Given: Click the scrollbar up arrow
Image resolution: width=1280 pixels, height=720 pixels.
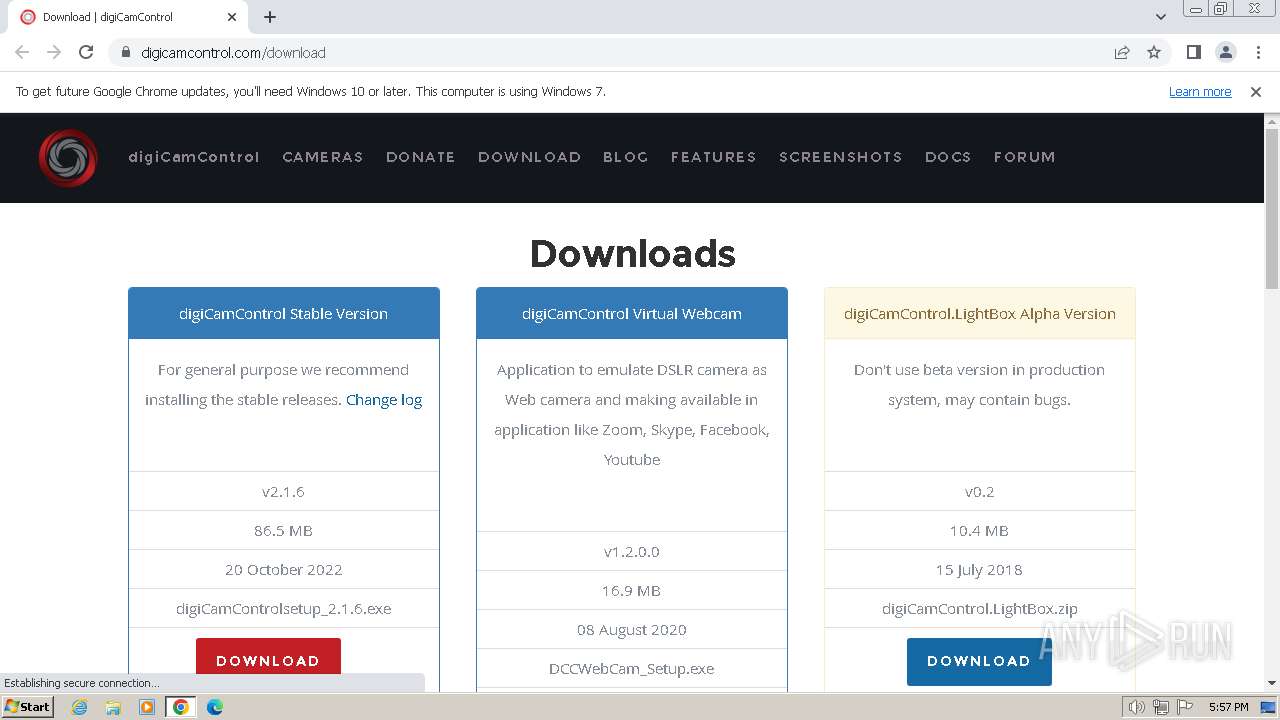Looking at the screenshot, I should click(x=1272, y=122).
